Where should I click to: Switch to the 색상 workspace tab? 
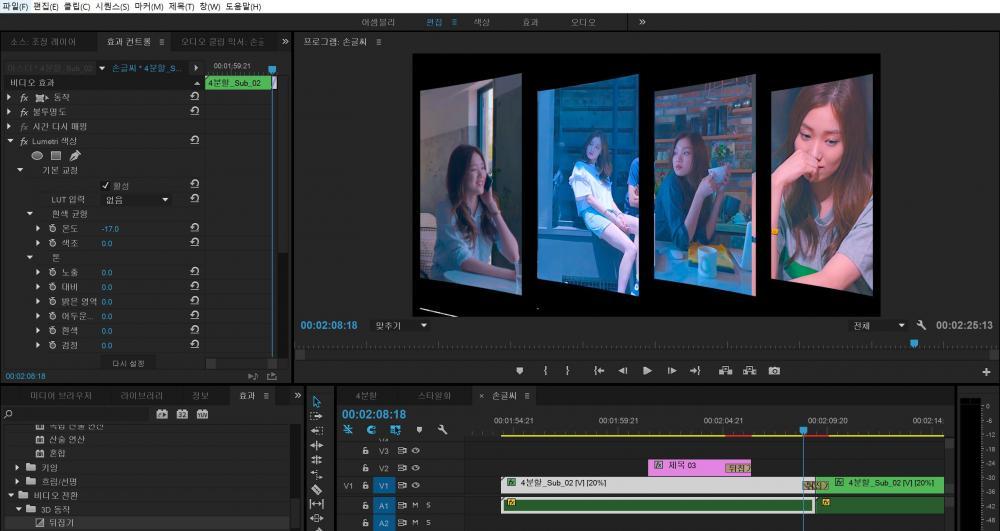click(x=481, y=22)
